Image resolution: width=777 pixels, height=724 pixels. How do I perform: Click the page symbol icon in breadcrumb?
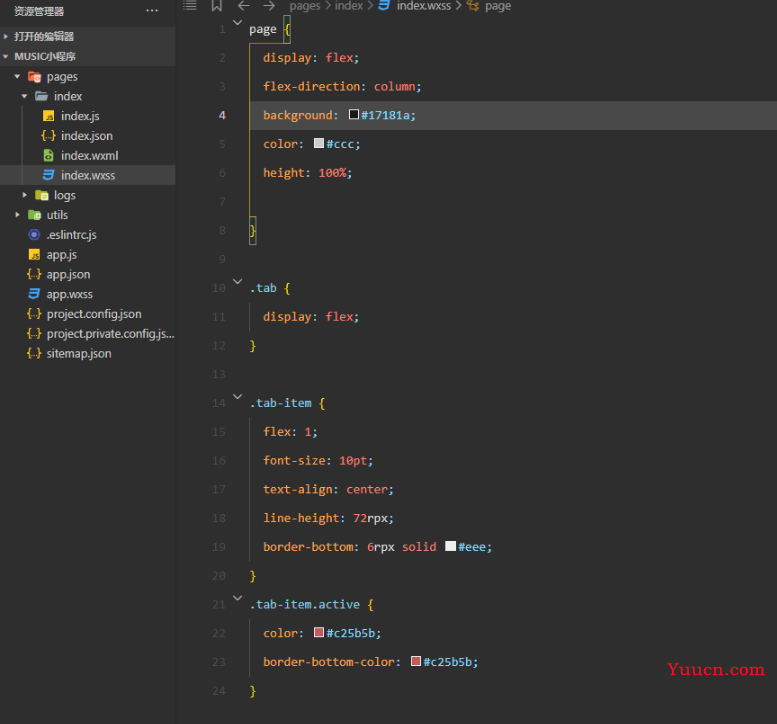pos(473,5)
